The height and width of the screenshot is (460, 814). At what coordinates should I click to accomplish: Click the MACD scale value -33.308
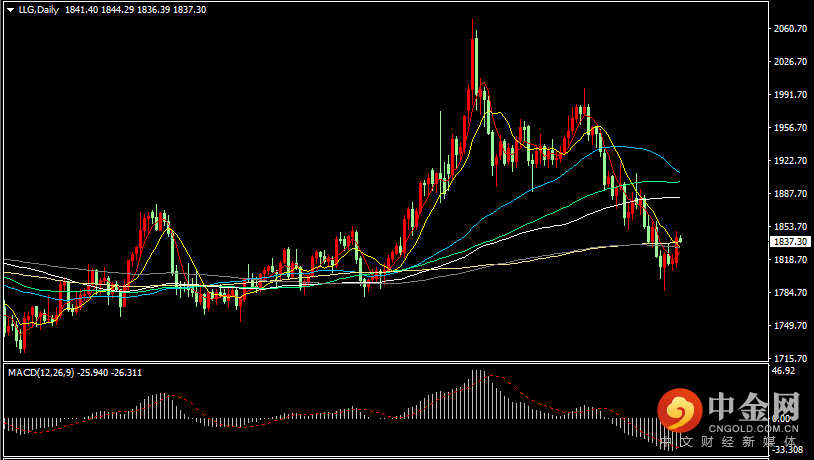tap(789, 450)
